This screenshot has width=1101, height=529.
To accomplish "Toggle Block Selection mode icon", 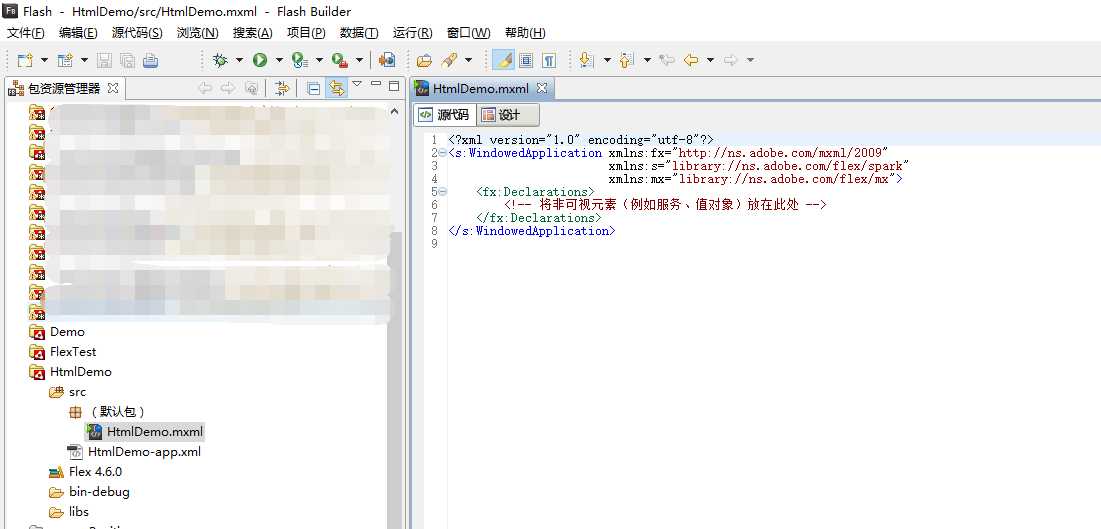I will tap(526, 60).
